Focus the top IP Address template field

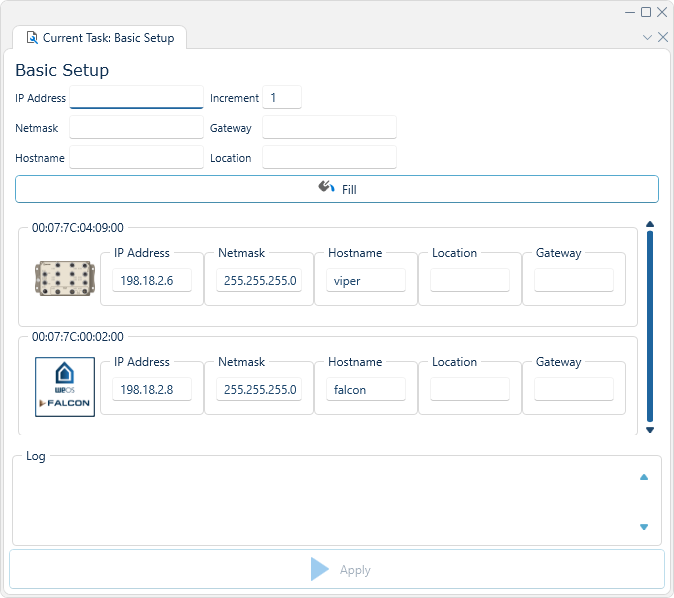[136, 98]
